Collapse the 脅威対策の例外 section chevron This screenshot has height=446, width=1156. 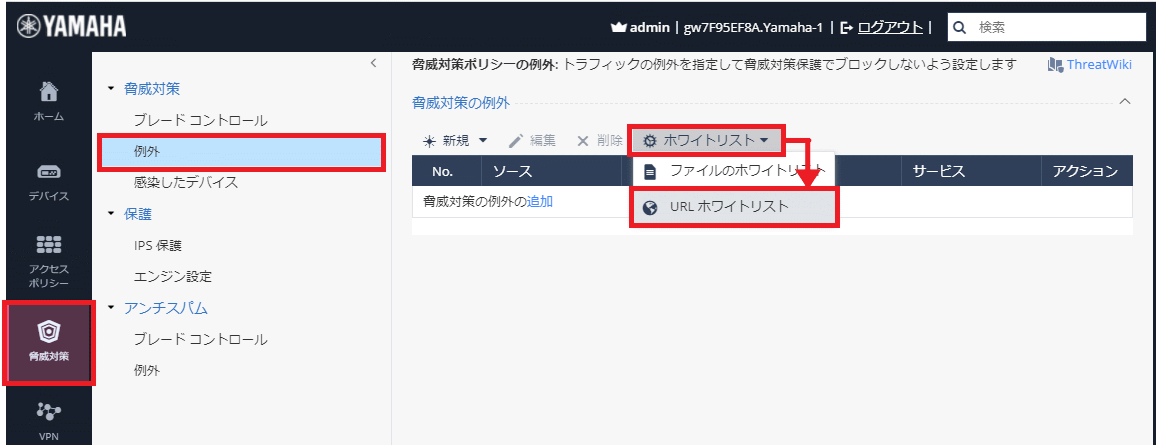1125,102
